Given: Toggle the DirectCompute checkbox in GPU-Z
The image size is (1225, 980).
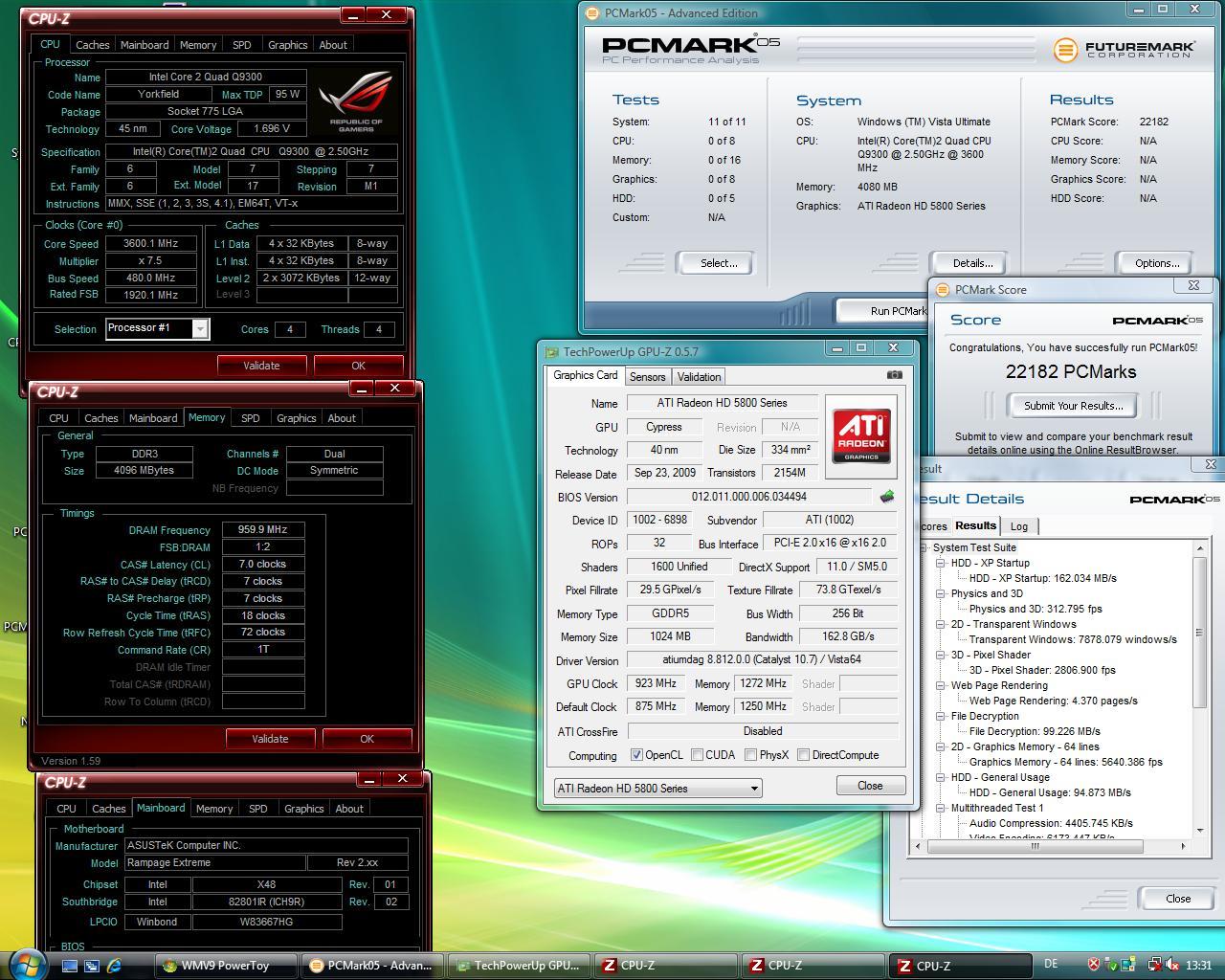Looking at the screenshot, I should click(804, 755).
